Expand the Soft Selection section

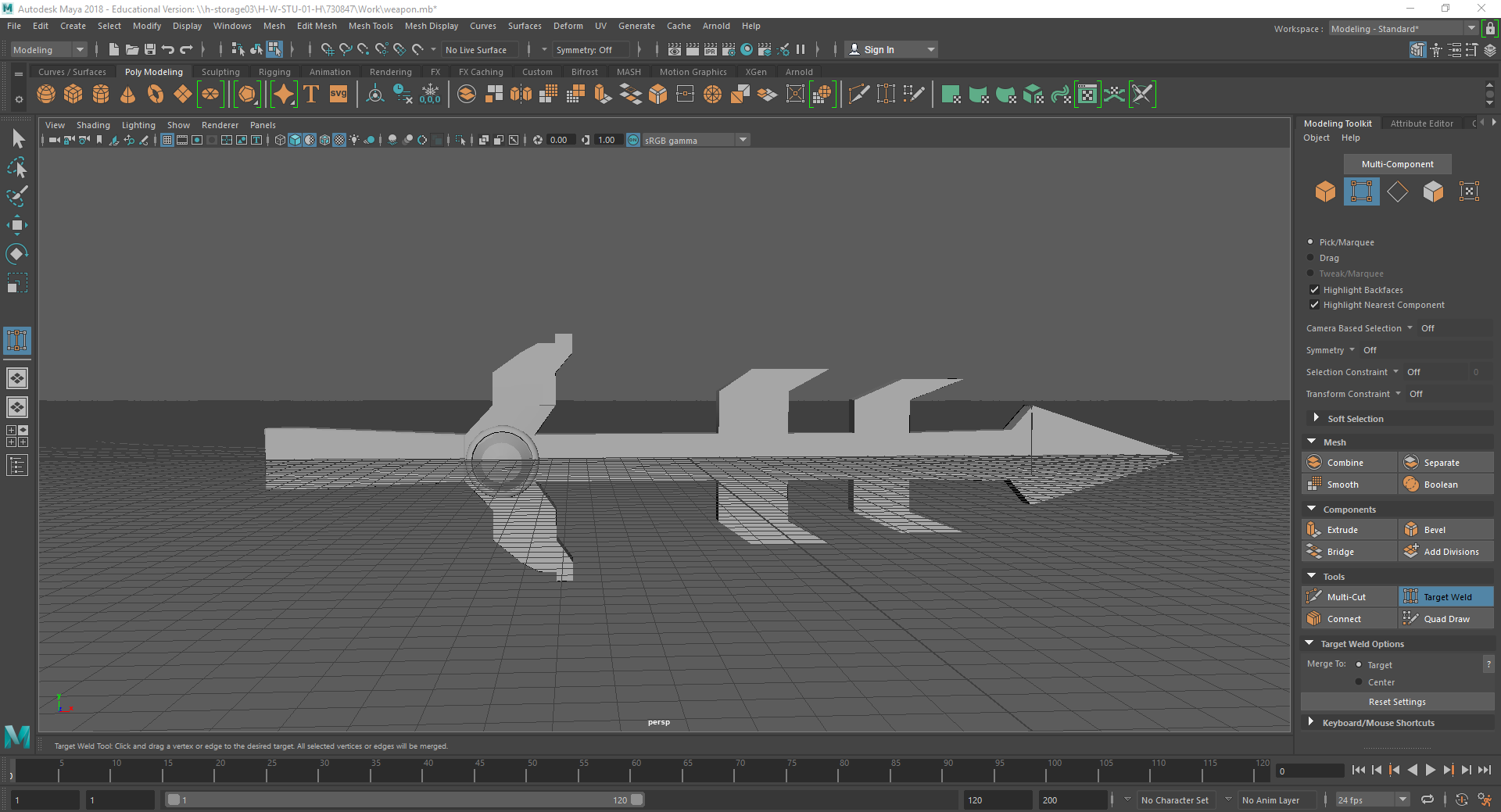tap(1317, 419)
